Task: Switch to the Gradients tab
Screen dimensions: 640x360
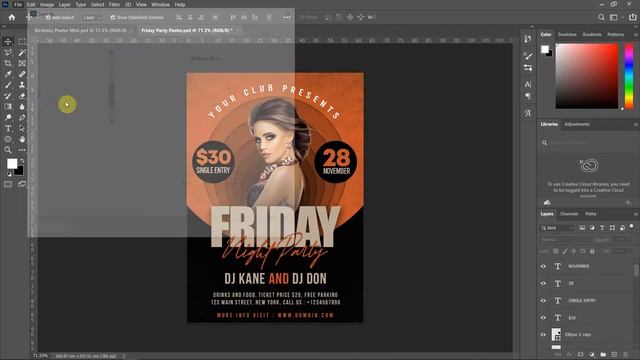Action: [x=592, y=35]
